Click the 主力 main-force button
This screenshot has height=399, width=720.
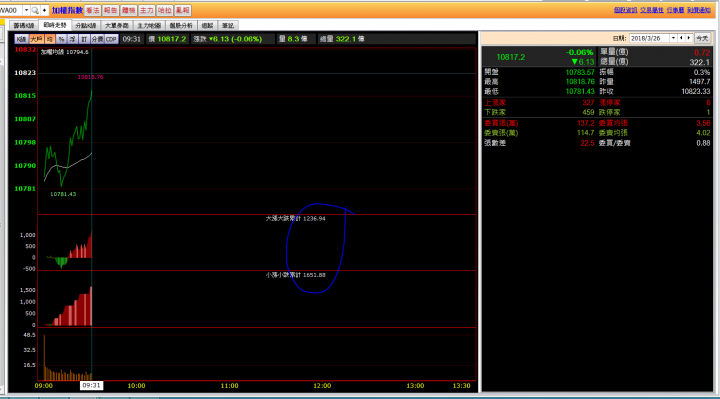pyautogui.click(x=146, y=10)
